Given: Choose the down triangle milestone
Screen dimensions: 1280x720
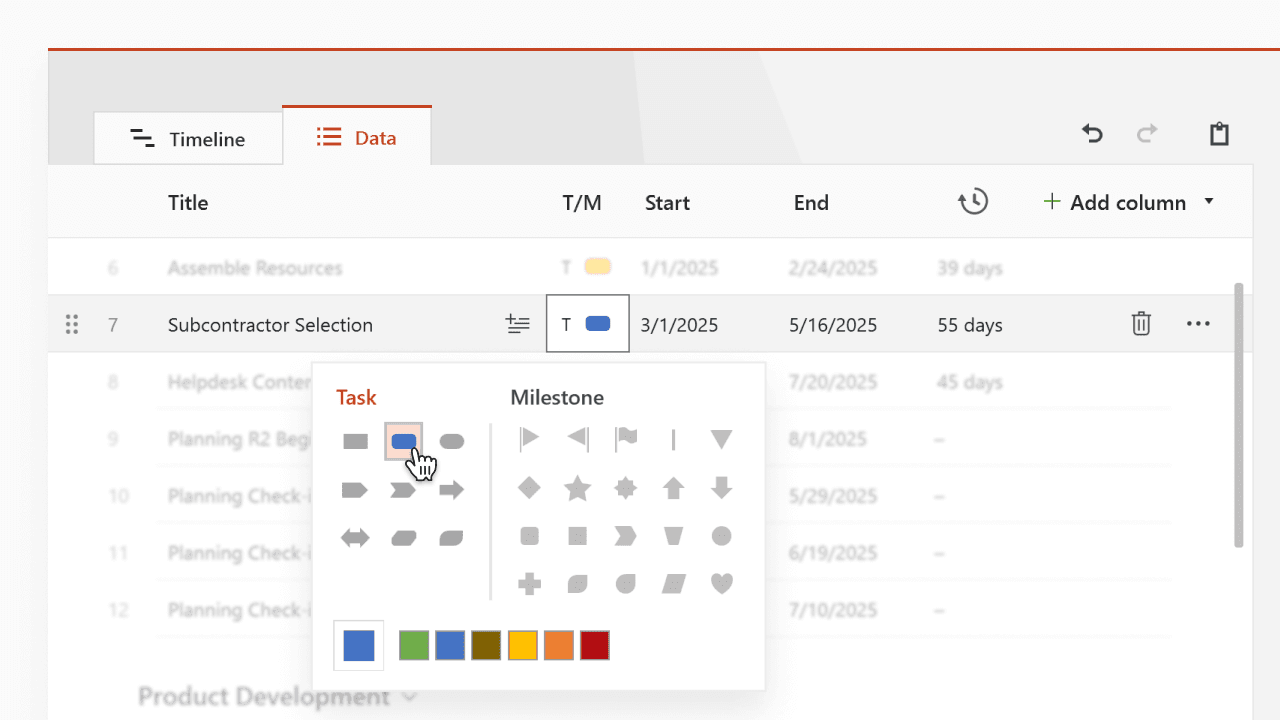Looking at the screenshot, I should tap(722, 439).
